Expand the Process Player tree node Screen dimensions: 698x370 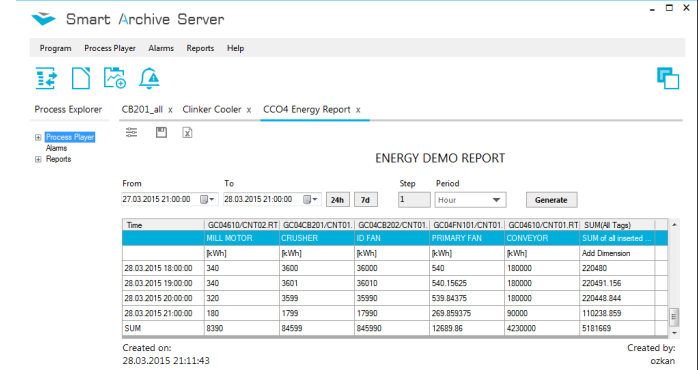click(x=38, y=138)
